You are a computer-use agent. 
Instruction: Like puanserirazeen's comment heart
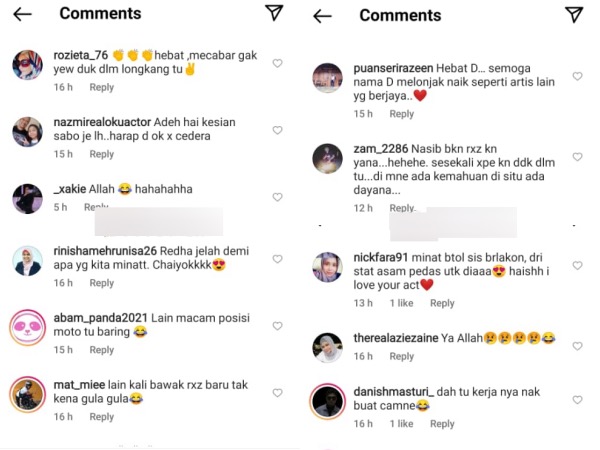tap(577, 76)
